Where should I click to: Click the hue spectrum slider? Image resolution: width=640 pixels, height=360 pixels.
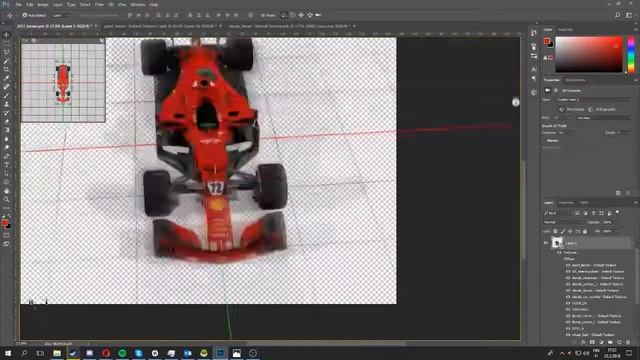click(631, 55)
